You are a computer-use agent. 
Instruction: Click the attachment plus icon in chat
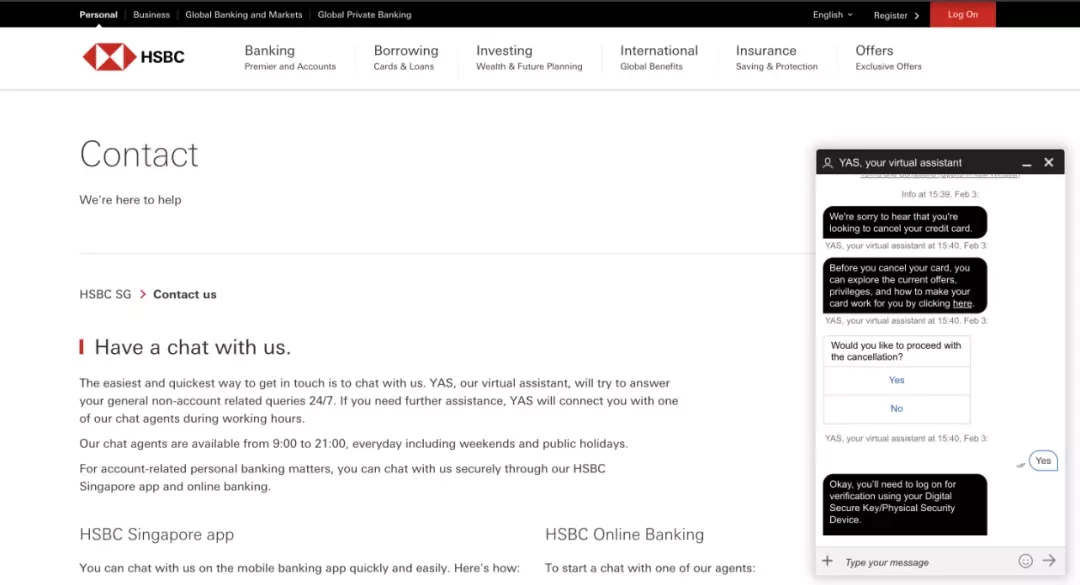coord(827,561)
